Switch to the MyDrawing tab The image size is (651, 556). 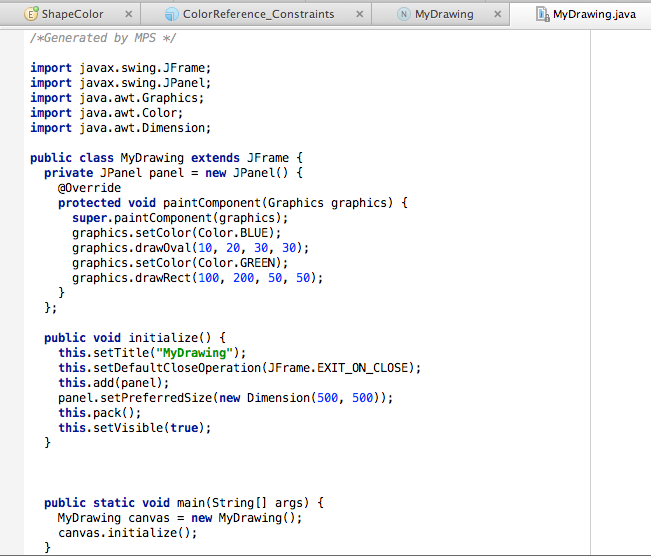445,14
